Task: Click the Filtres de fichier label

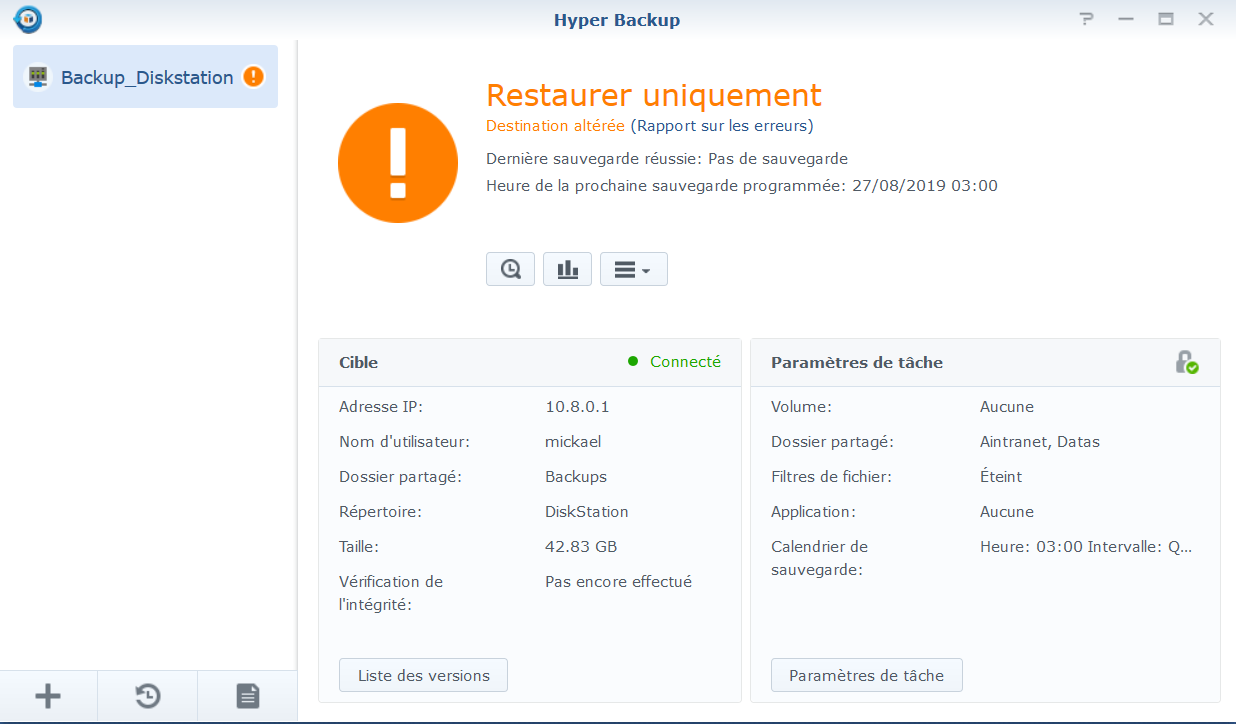Action: coord(831,477)
